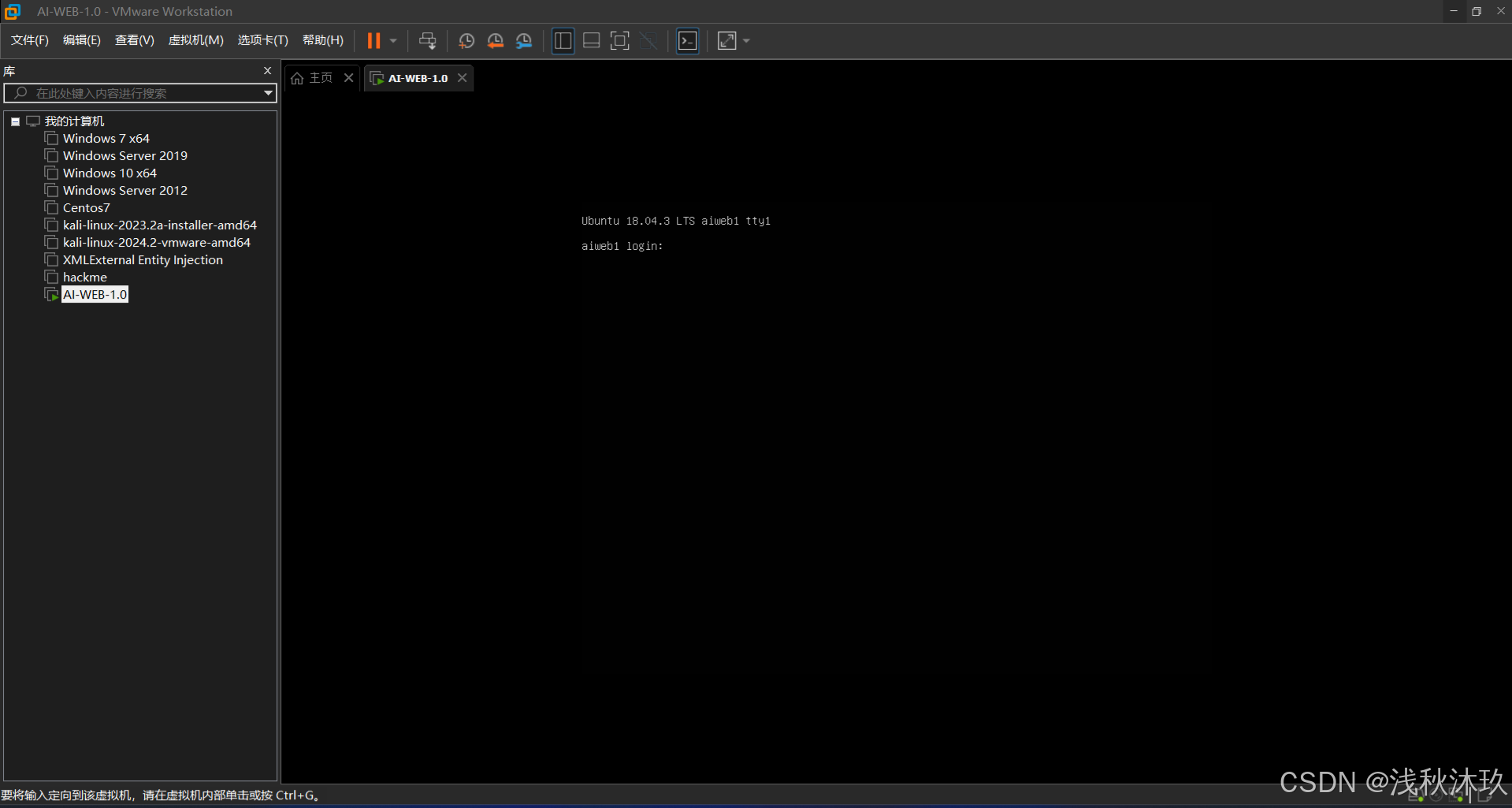Select 我的计算机 in the library tree

[x=74, y=121]
